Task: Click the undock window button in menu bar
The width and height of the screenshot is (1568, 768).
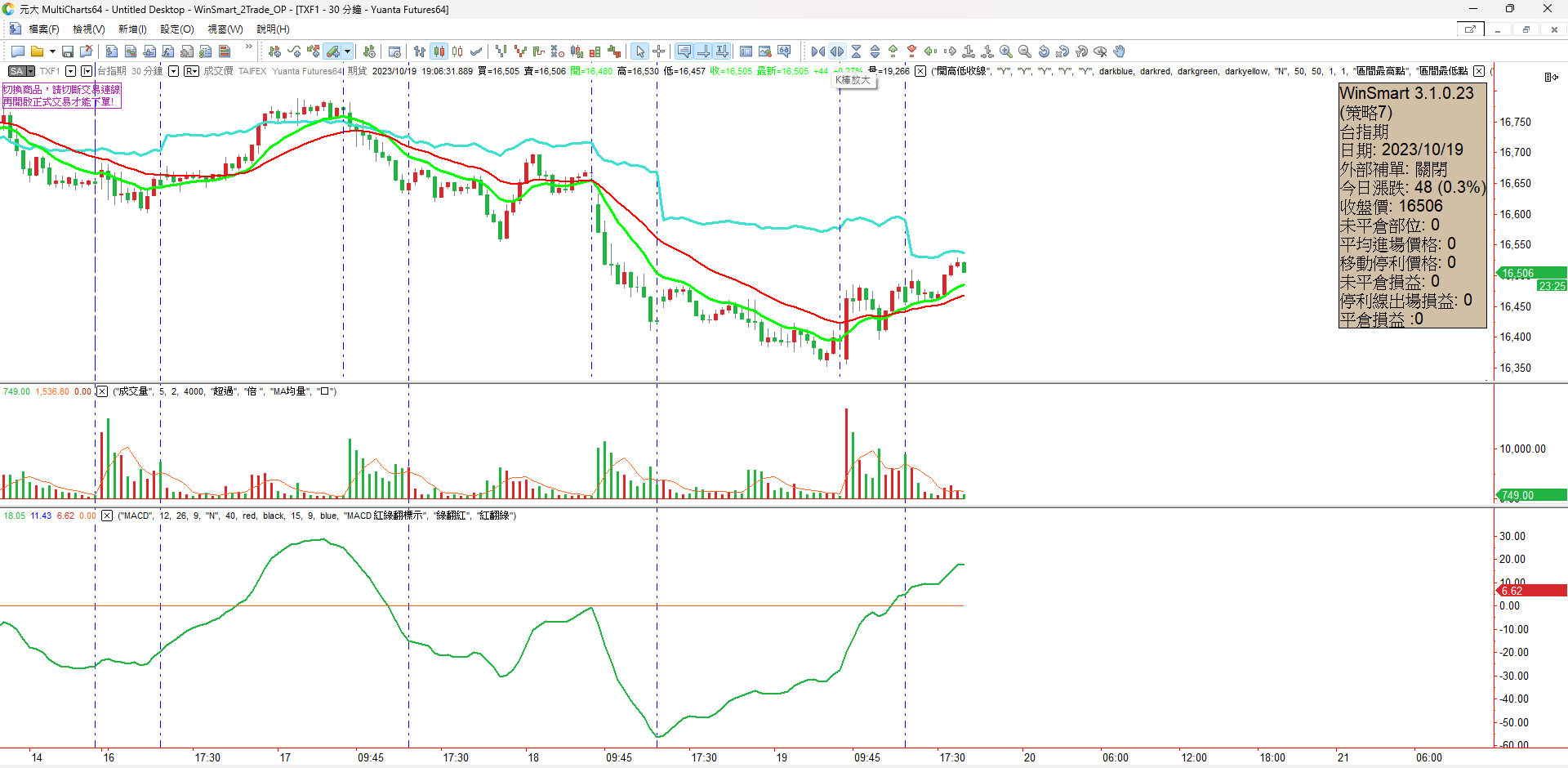Action: tap(1470, 29)
